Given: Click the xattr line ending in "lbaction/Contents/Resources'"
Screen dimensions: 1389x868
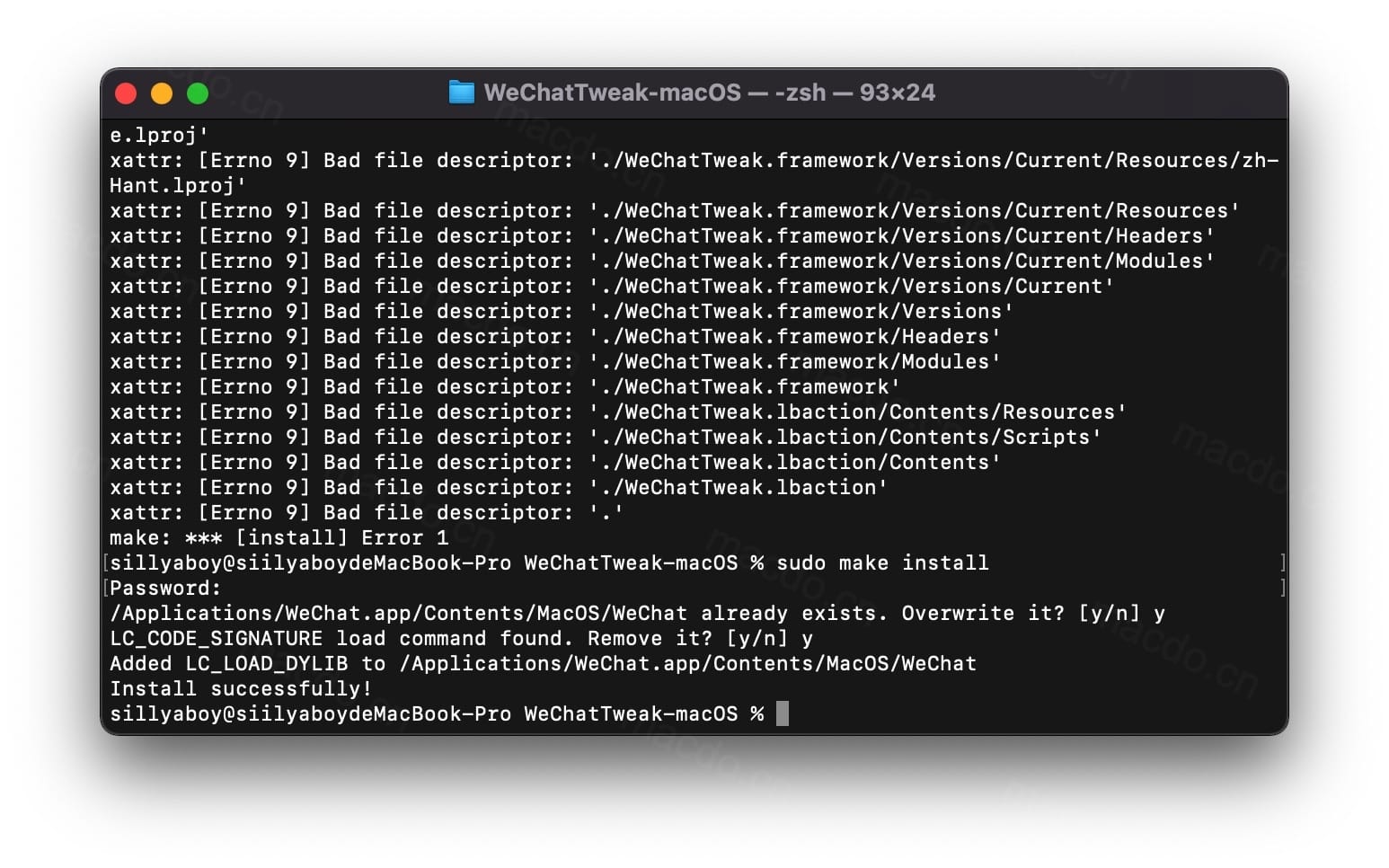Looking at the screenshot, I should tap(617, 412).
